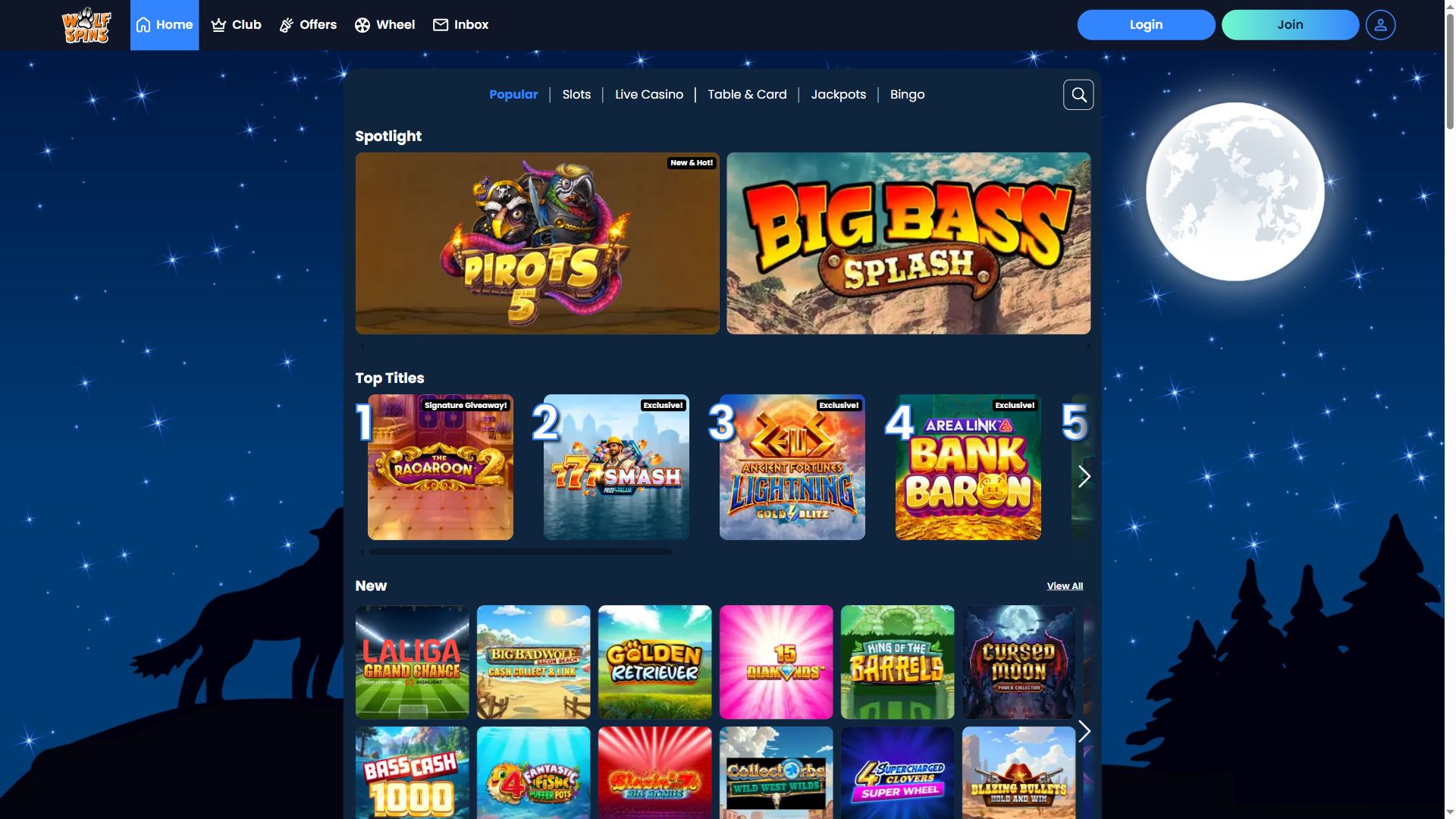Open Big Bad Wolf Cash Collect game
The image size is (1456, 819).
[x=534, y=662]
